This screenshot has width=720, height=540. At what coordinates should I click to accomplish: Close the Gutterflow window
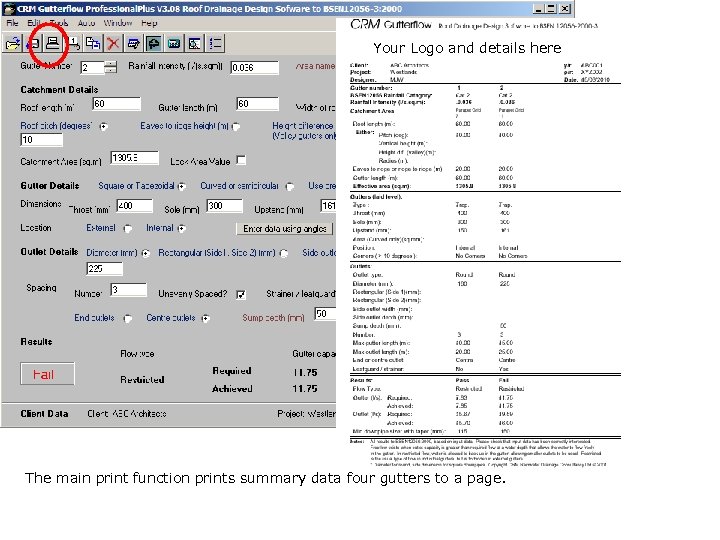point(565,8)
